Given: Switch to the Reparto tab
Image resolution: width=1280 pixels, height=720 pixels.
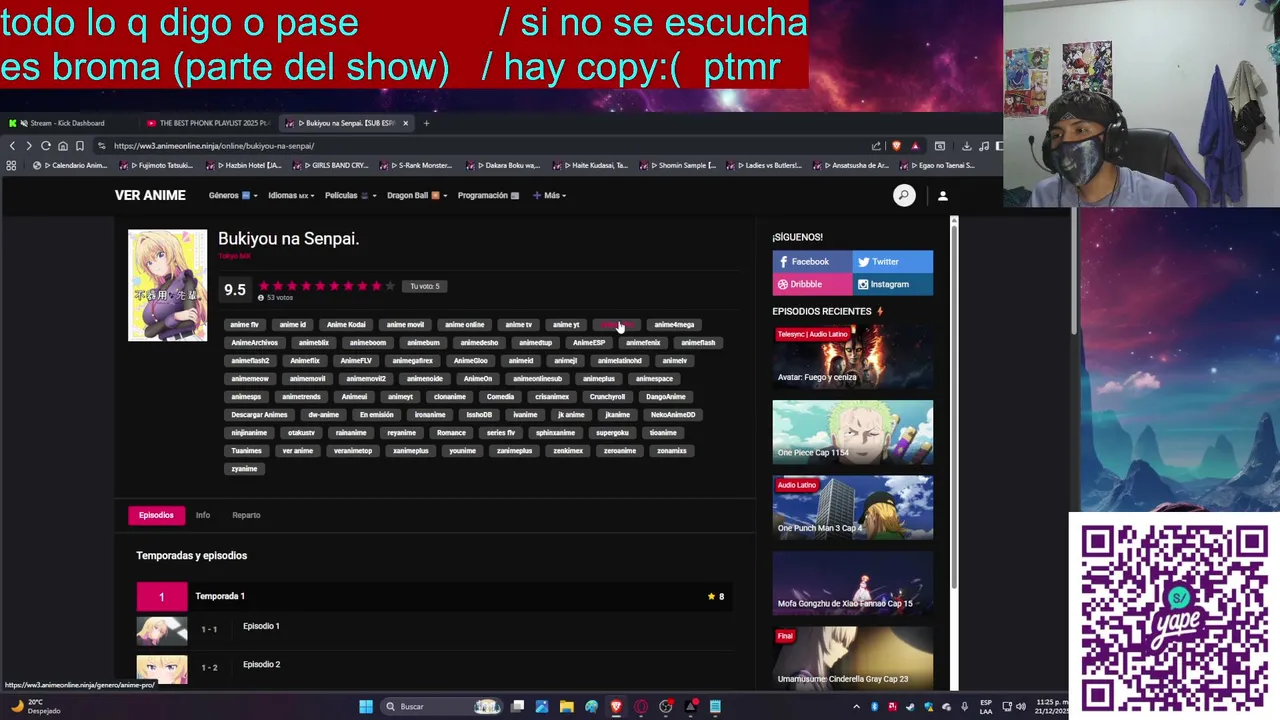Looking at the screenshot, I should click(x=246, y=515).
